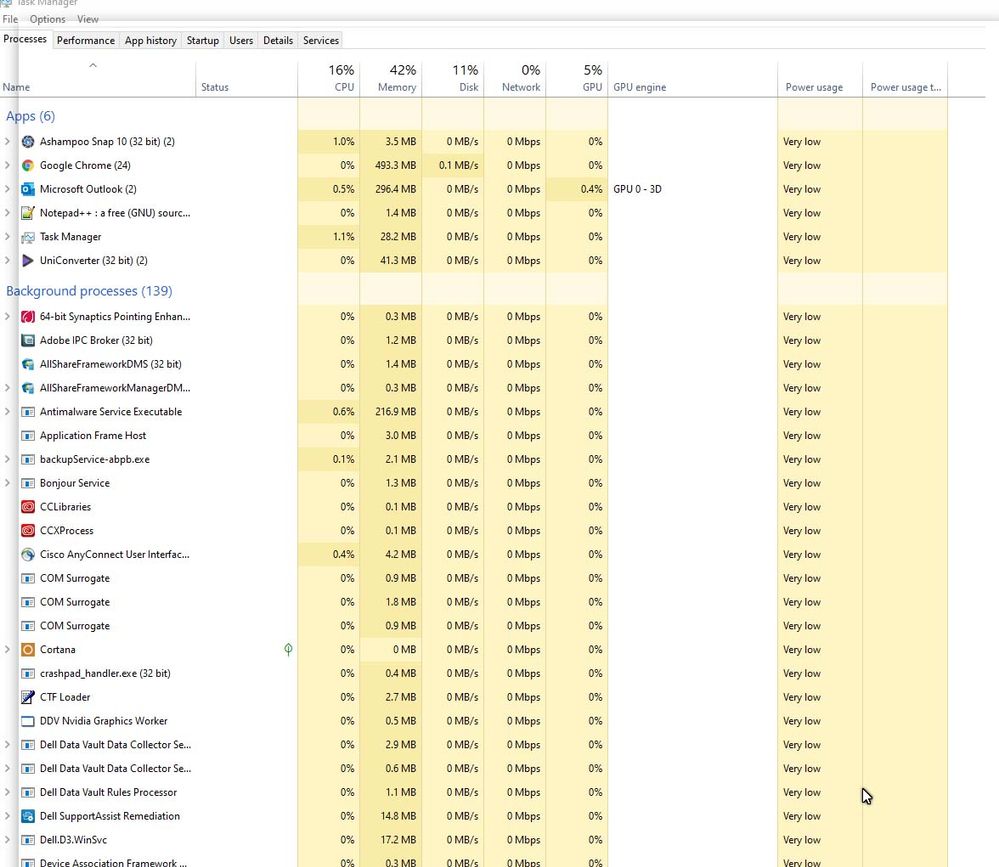Click the Adobe IPC Broker icon
The image size is (999, 867).
[27, 340]
